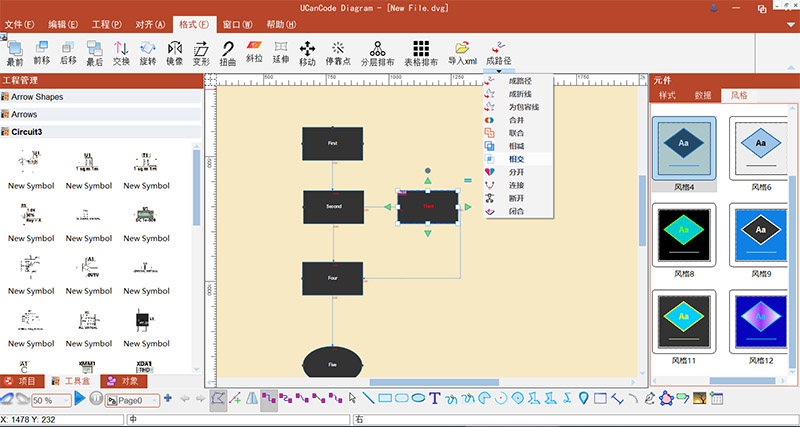Screen dimensions: 800x427
Task: Expand the 成路径 dropdown arrow
Action: point(498,69)
